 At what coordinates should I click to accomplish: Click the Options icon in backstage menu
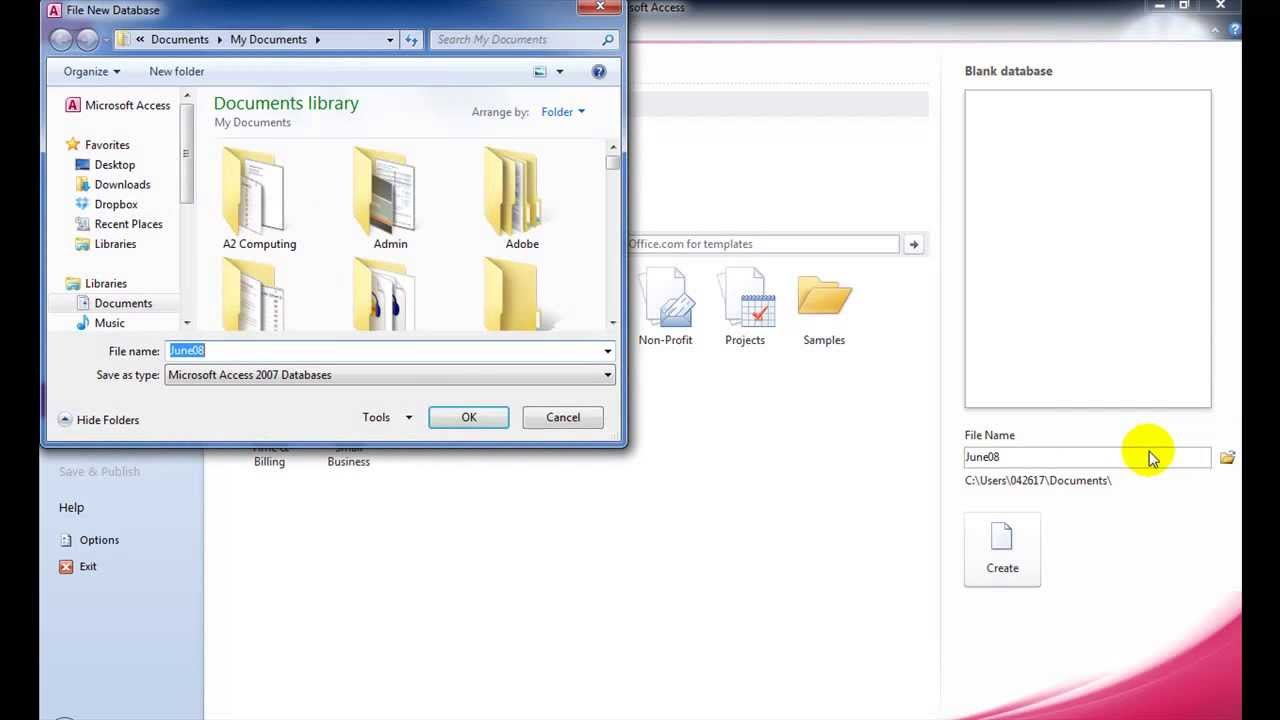(x=66, y=540)
